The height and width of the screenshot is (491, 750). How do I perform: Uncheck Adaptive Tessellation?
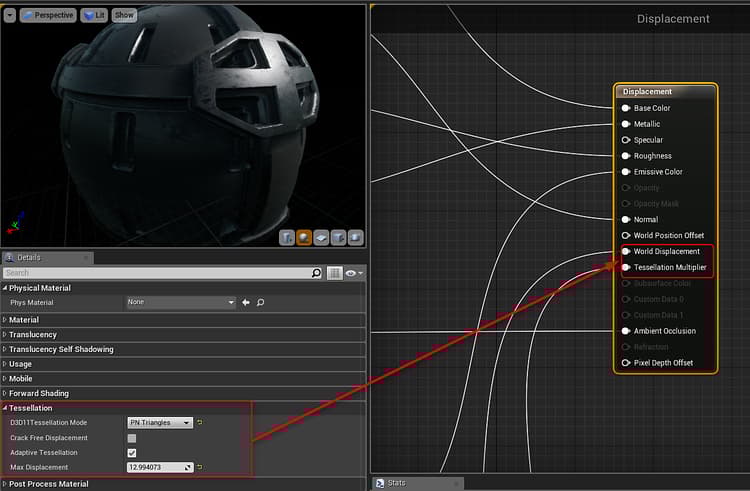point(132,453)
